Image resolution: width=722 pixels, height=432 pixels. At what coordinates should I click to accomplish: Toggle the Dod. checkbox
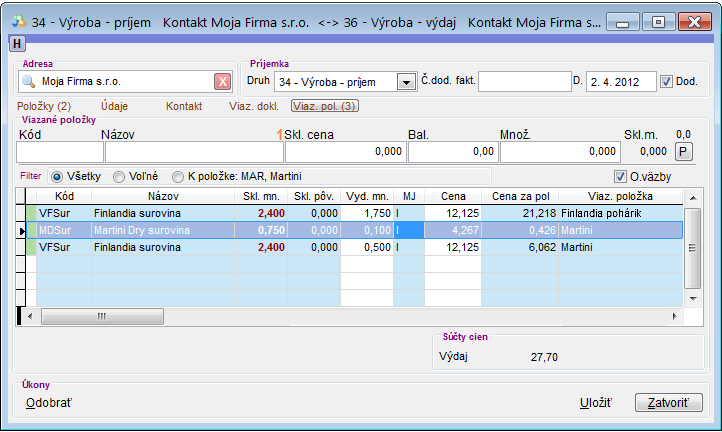668,82
